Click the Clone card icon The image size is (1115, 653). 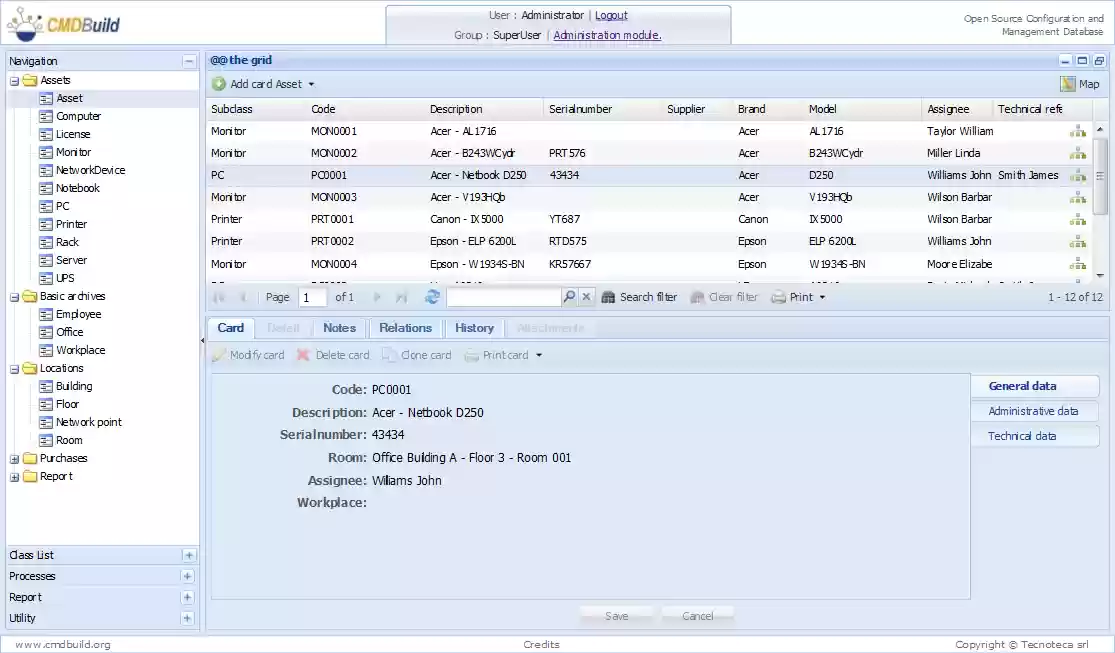coord(389,354)
